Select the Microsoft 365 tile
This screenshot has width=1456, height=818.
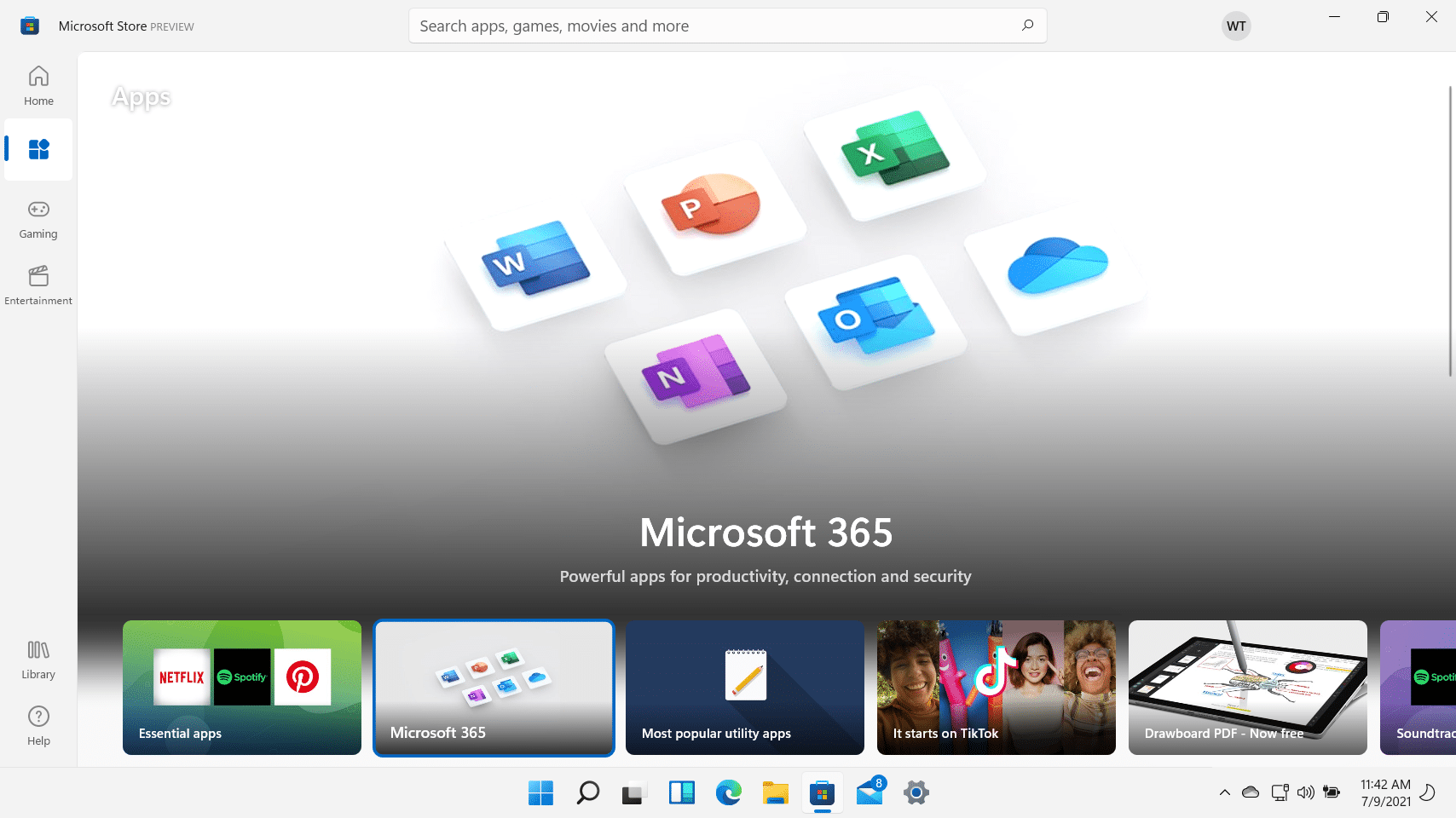[494, 688]
